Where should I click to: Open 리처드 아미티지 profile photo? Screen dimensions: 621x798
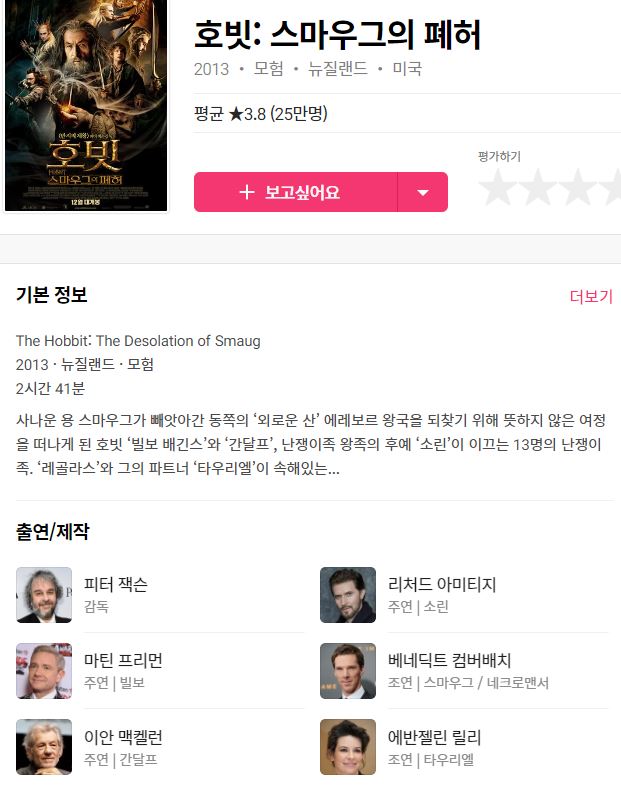click(x=348, y=594)
